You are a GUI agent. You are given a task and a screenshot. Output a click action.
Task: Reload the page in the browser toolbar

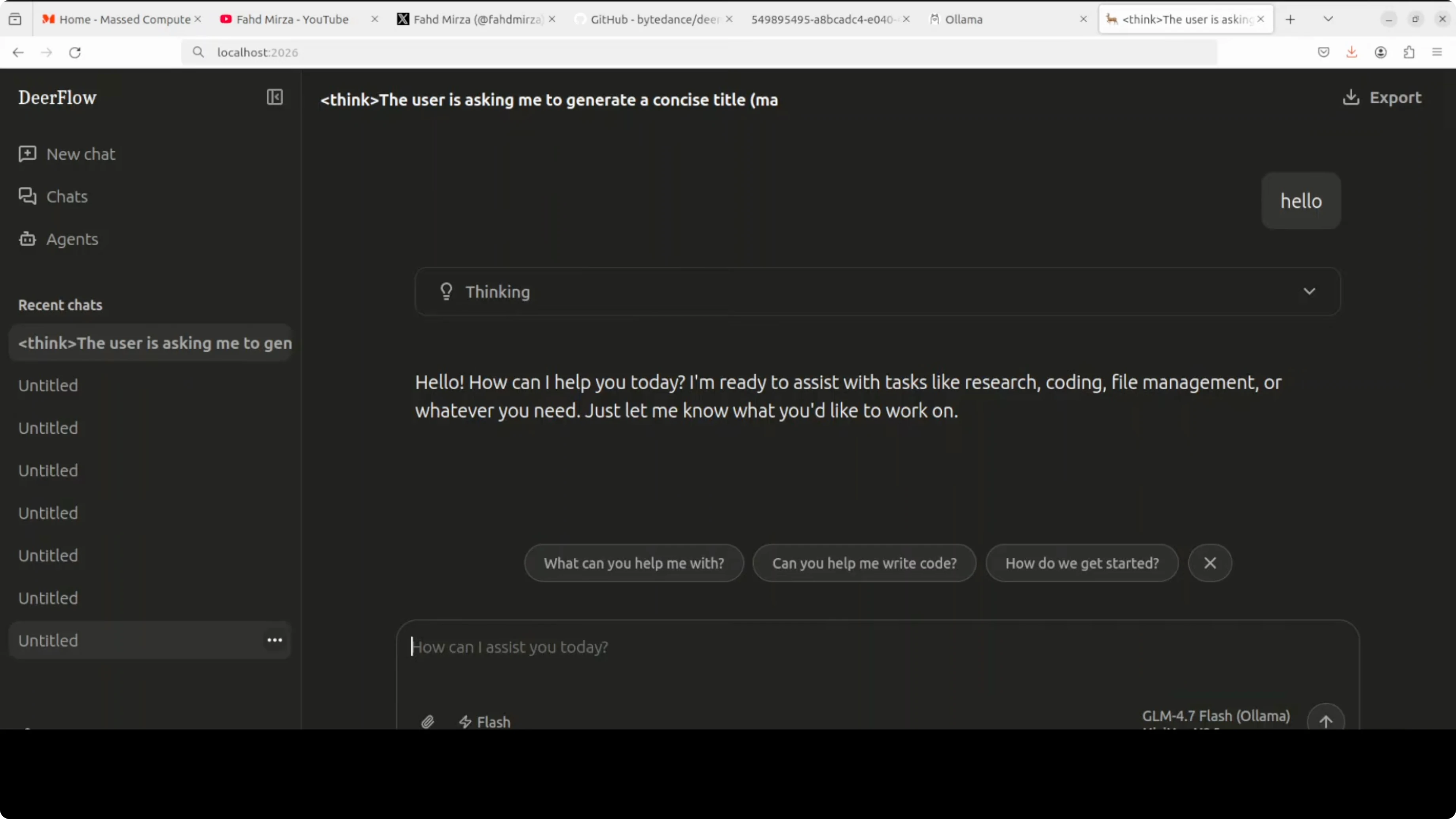[75, 53]
